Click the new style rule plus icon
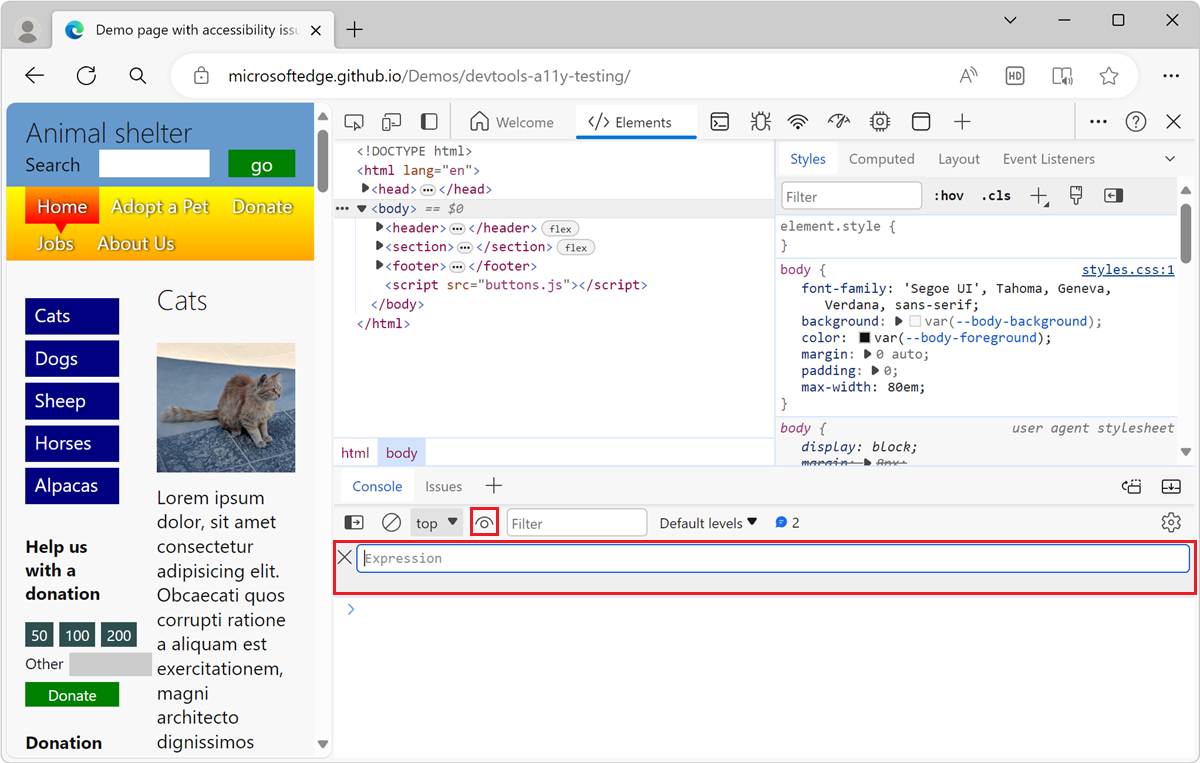The height and width of the screenshot is (763, 1200). pos(1038,196)
